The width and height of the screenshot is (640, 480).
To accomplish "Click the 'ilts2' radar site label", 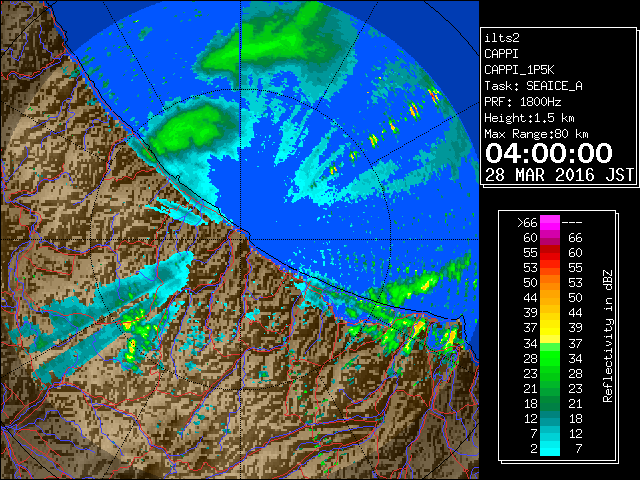I will pyautogui.click(x=502, y=38).
